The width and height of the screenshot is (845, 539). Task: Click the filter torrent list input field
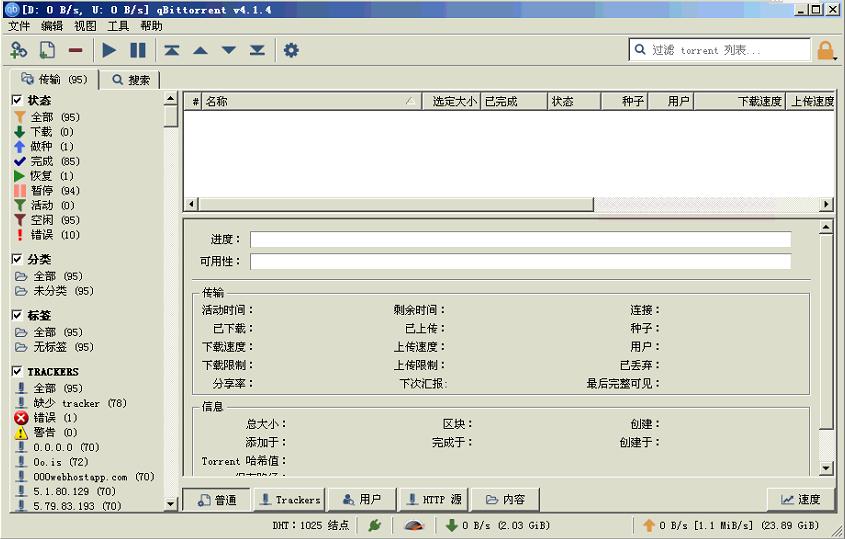coord(719,50)
